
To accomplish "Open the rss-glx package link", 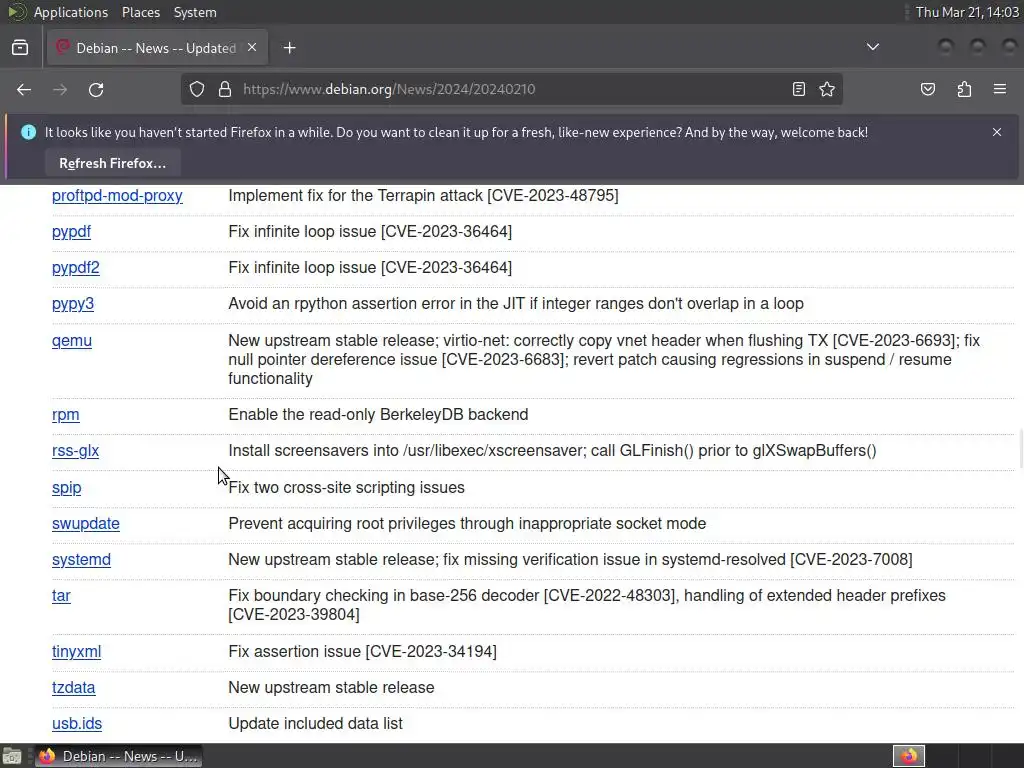I will [75, 451].
